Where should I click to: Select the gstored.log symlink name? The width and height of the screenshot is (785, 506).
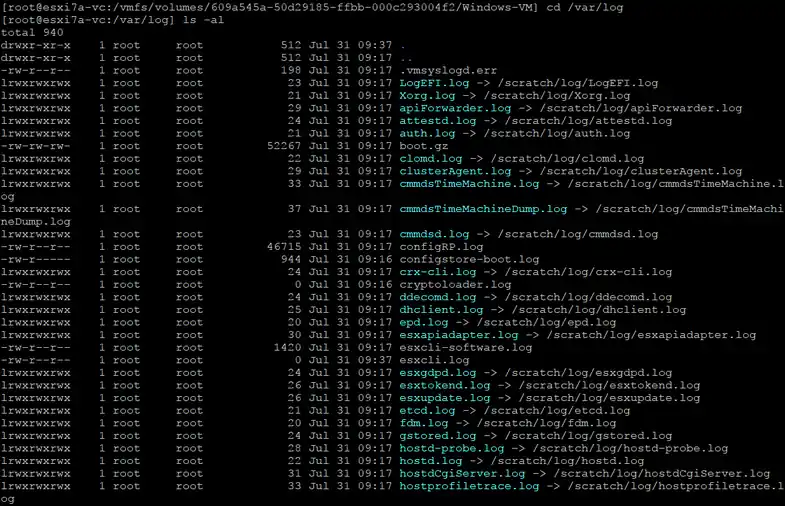pos(438,436)
